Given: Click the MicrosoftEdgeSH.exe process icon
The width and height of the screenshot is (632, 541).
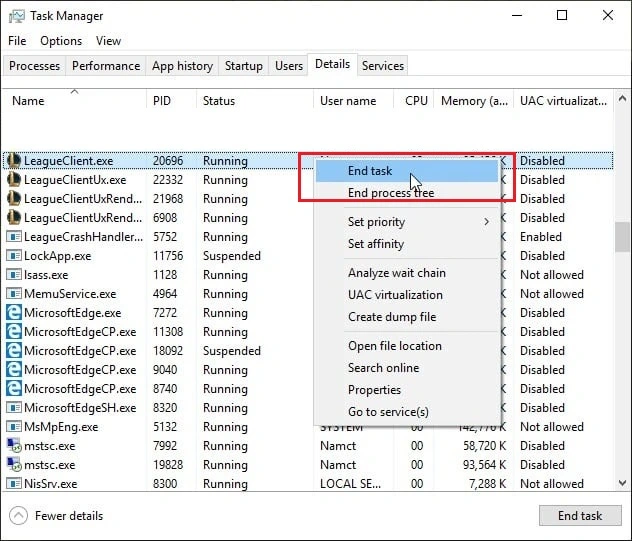Looking at the screenshot, I should pyautogui.click(x=14, y=408).
